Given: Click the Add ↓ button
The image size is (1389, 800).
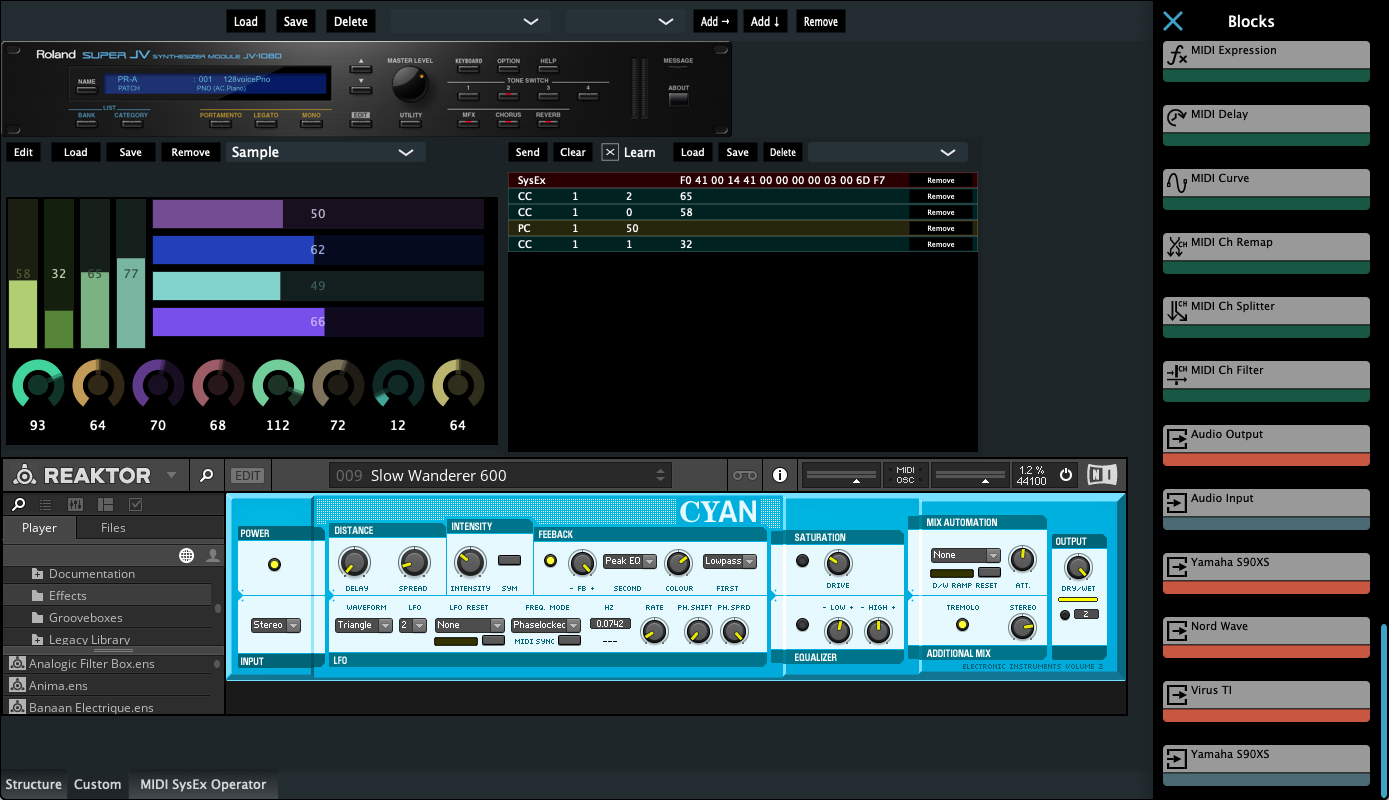Looking at the screenshot, I should coord(766,21).
